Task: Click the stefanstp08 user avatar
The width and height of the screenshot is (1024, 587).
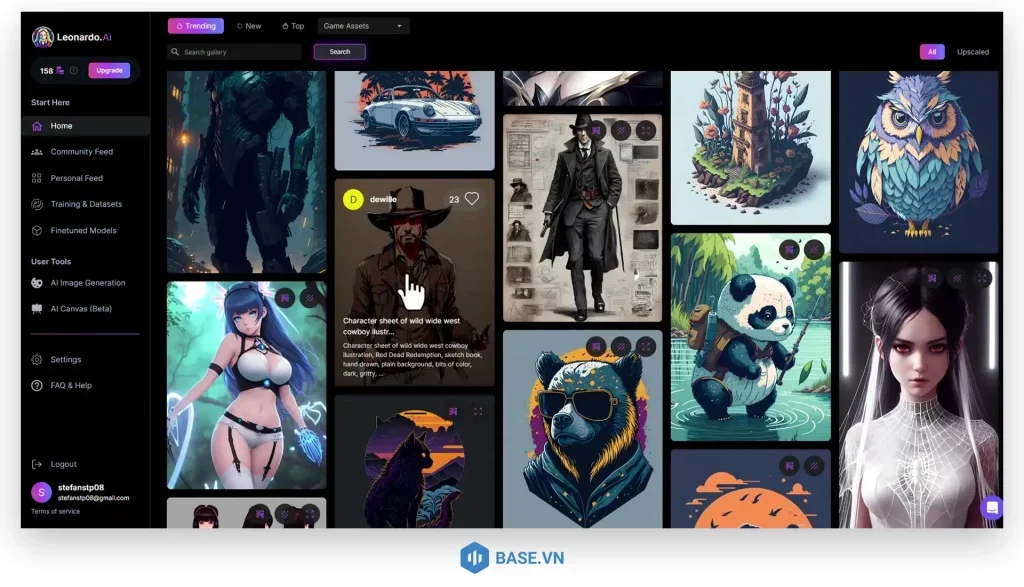Action: [41, 492]
